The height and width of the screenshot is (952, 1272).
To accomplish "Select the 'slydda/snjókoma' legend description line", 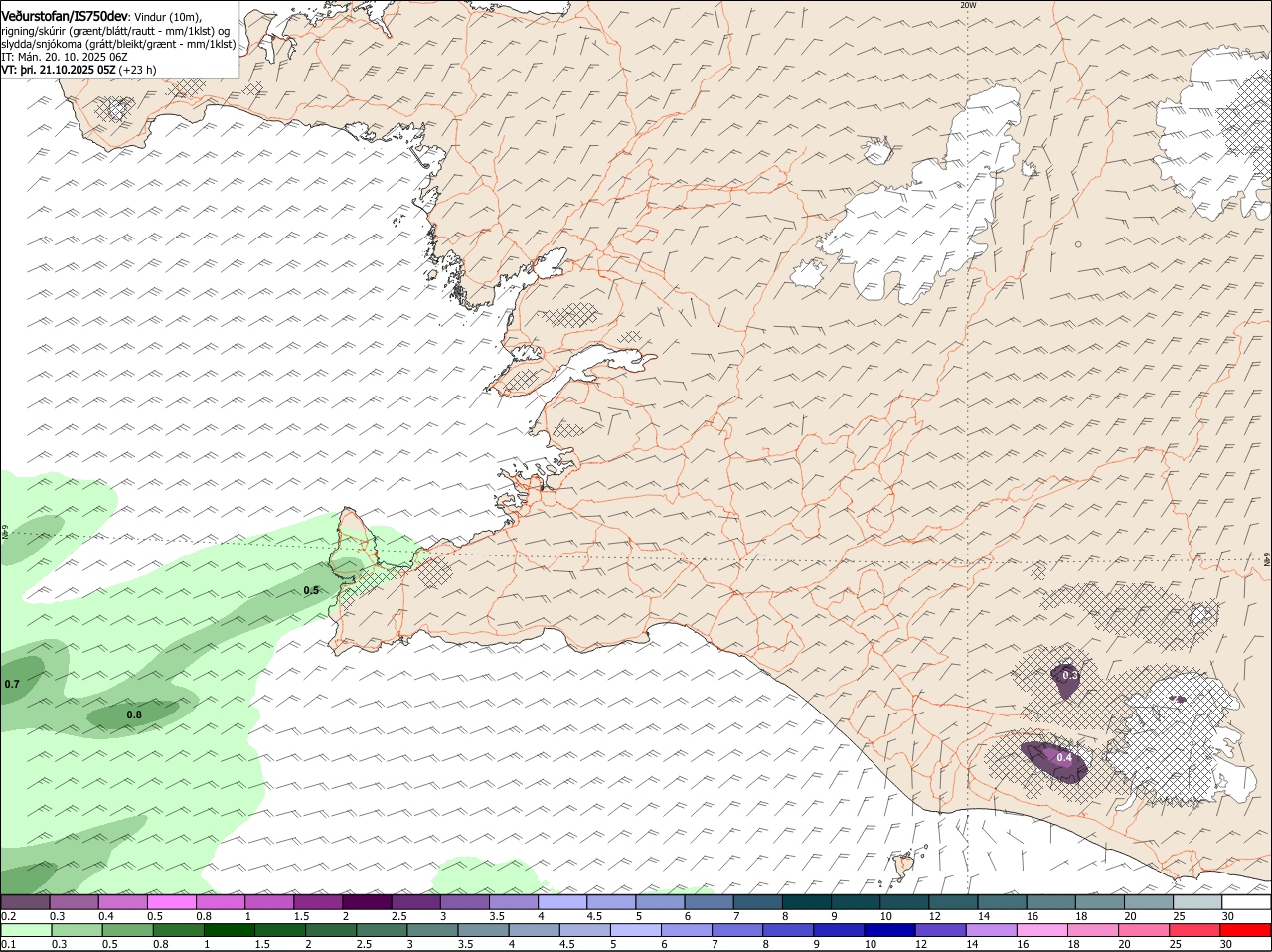I will (118, 44).
